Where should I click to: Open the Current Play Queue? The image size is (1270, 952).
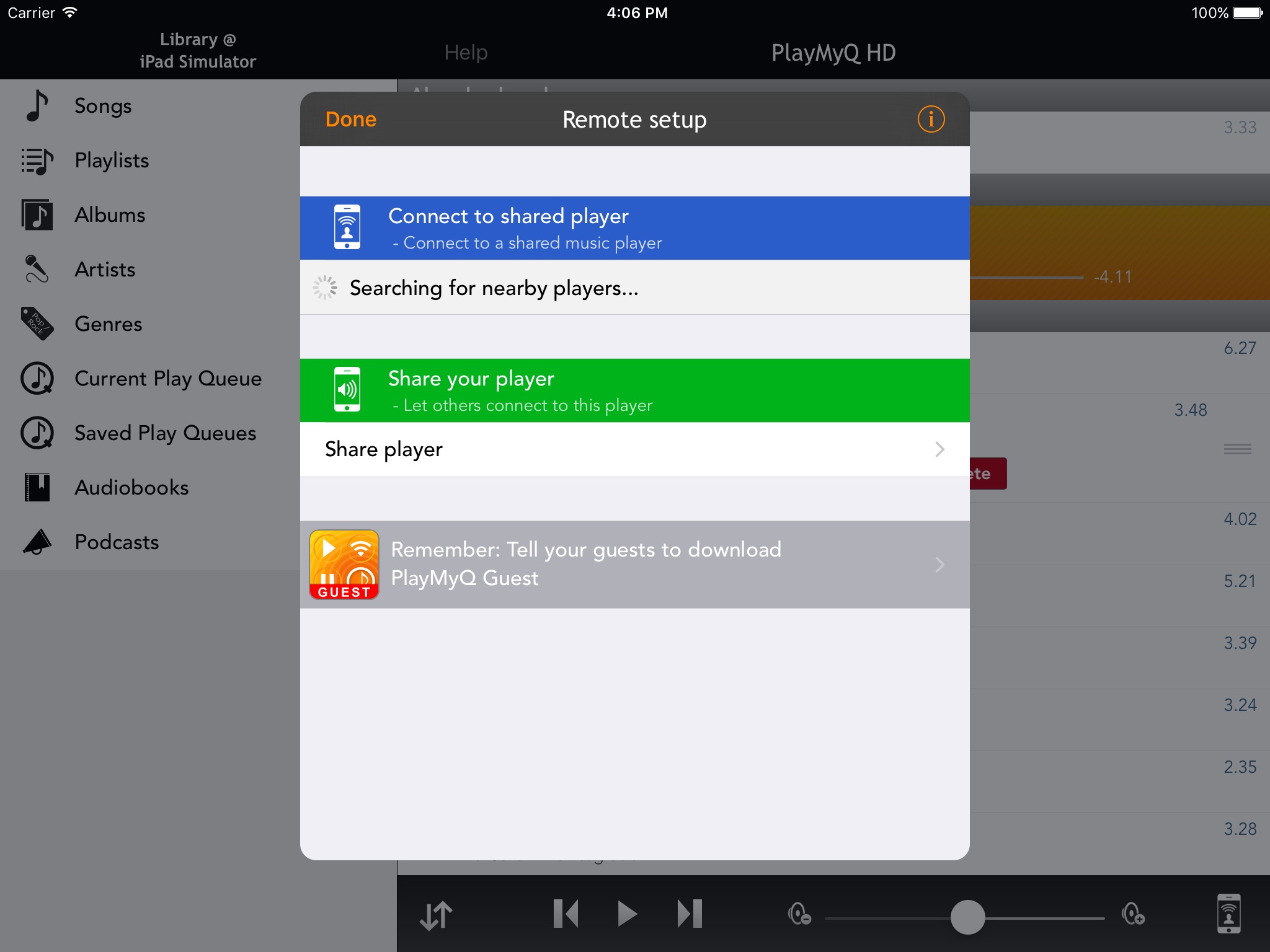167,379
